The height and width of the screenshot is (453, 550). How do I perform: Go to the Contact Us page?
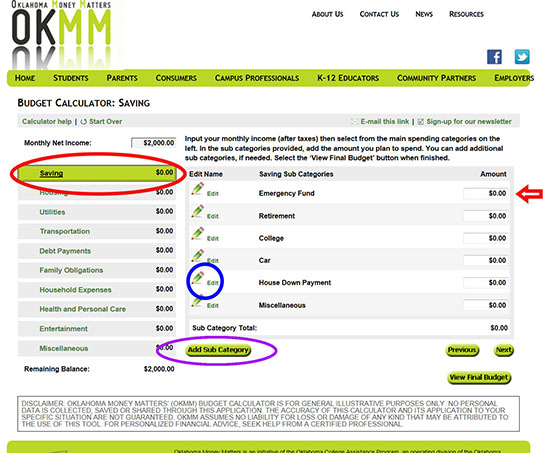(x=379, y=14)
